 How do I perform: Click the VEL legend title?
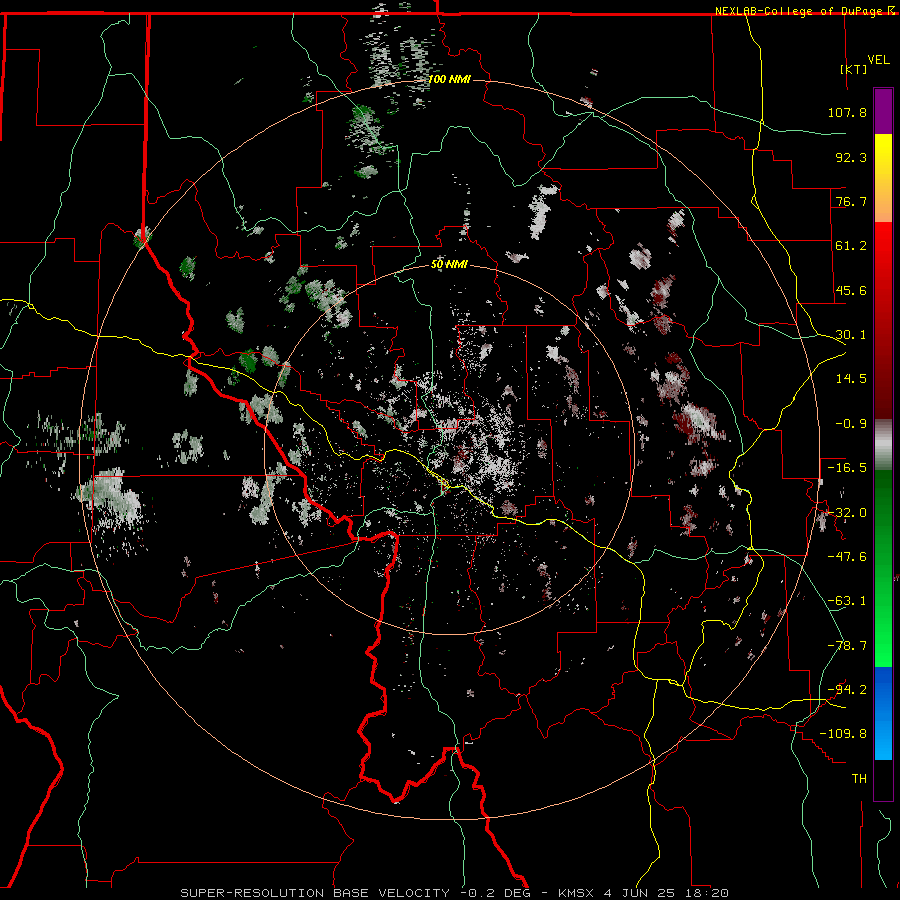(x=878, y=59)
